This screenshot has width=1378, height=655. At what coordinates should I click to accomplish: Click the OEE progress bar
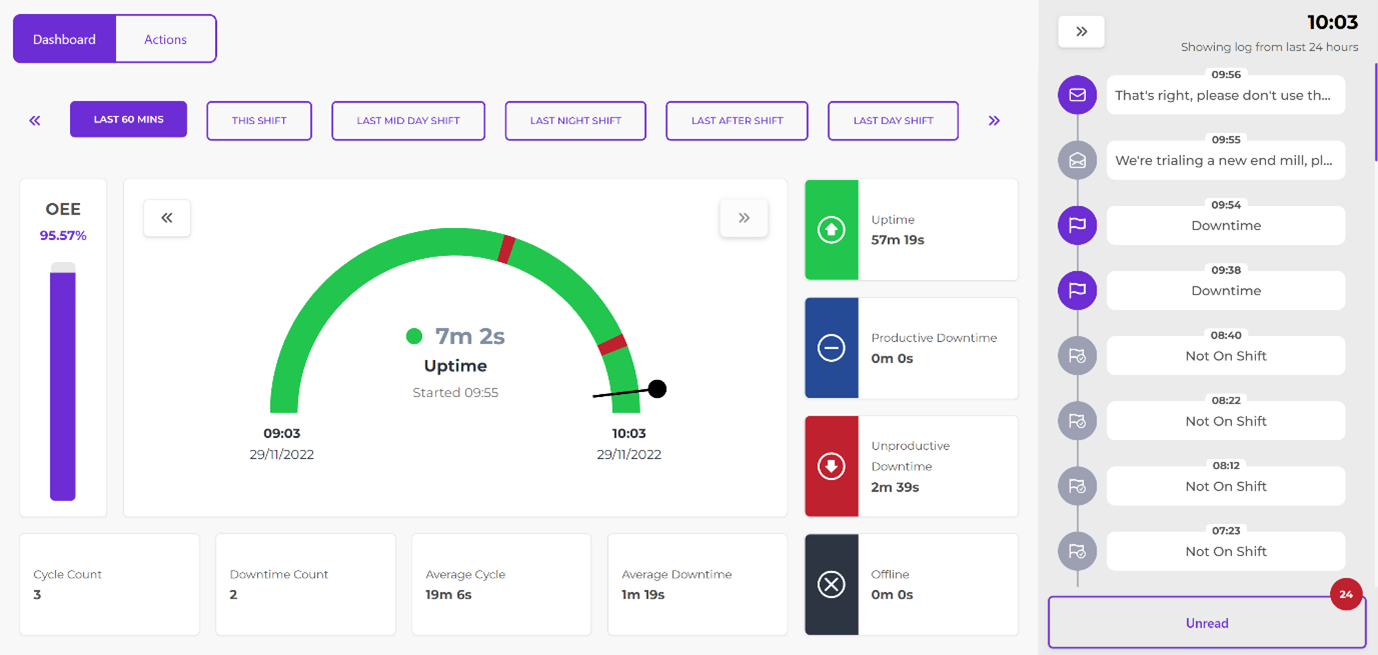63,381
